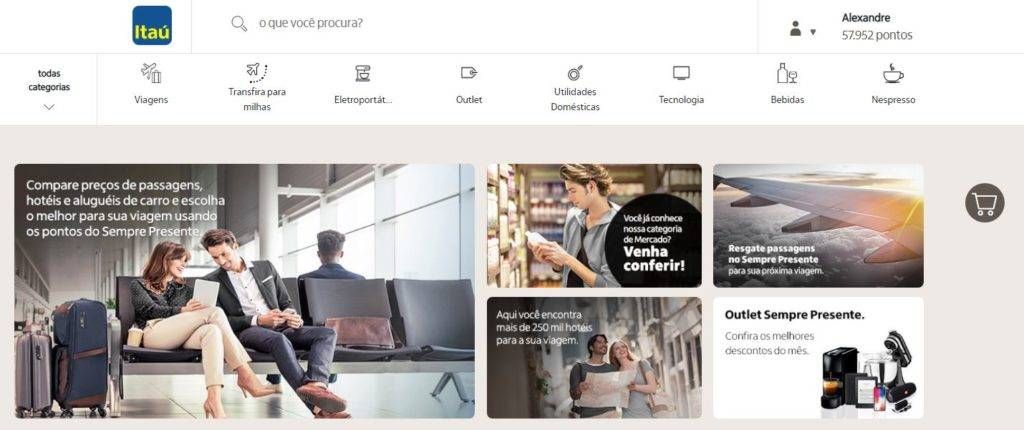
Task: Click the search magnifier icon
Action: pos(239,24)
